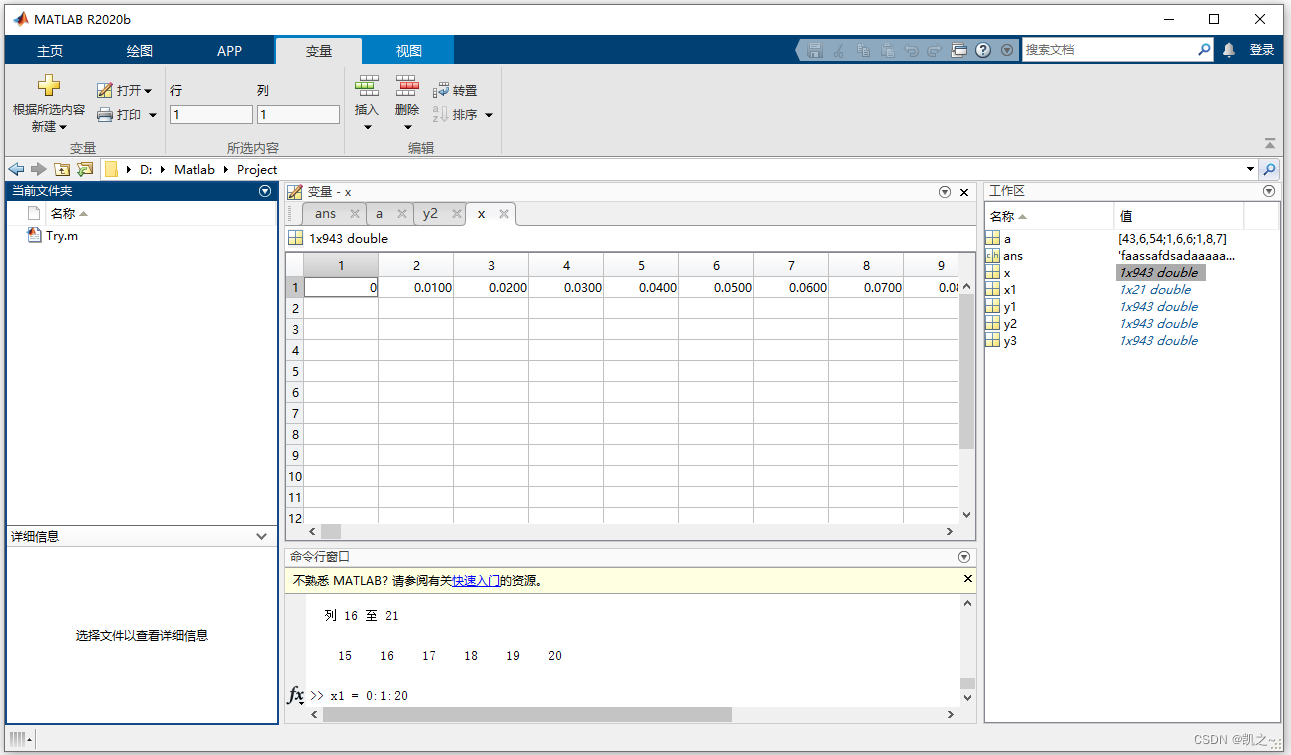Click the yellow plus New from Selection icon
Screen dimensions: 1291x755
click(48, 86)
